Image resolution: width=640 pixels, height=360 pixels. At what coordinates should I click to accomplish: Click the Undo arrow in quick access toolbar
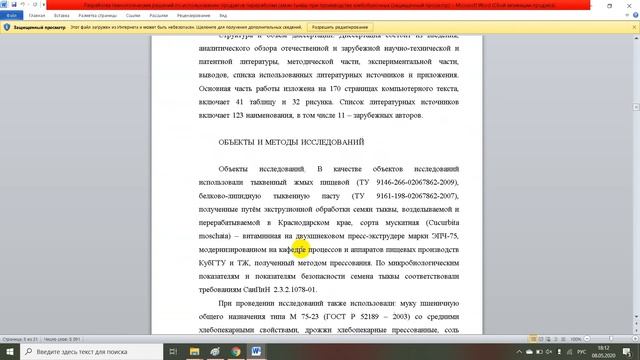pos(23,4)
